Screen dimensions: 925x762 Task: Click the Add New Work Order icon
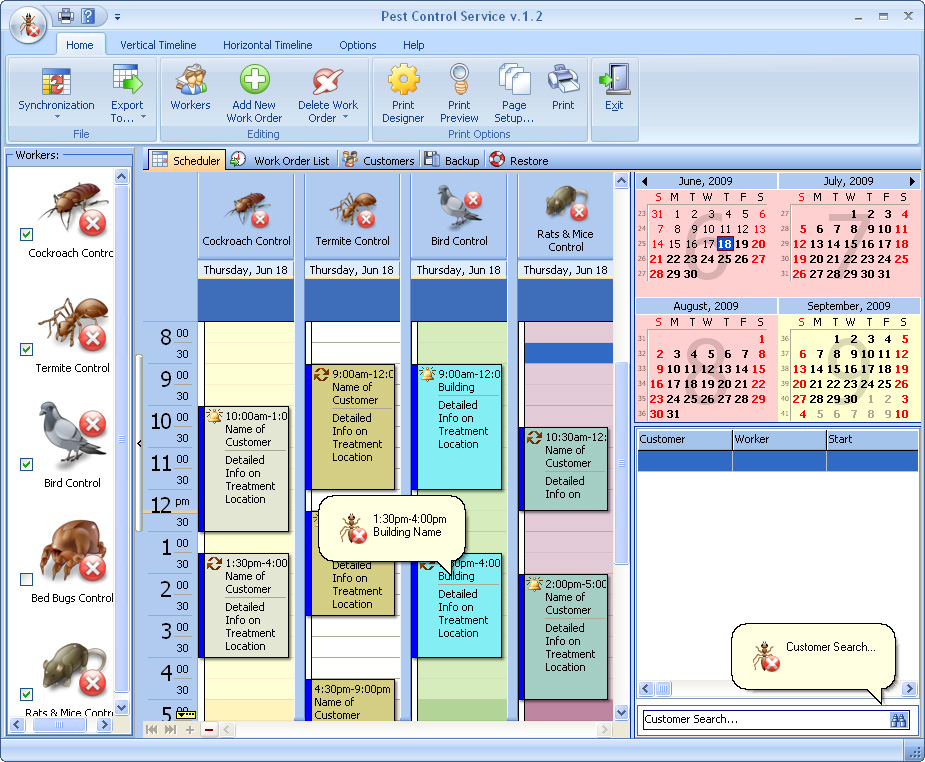[254, 80]
